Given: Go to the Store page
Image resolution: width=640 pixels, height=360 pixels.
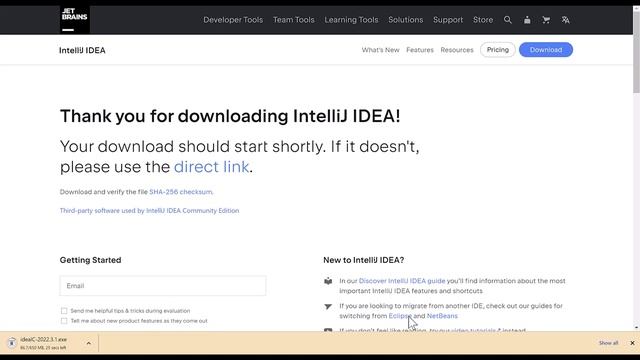Looking at the screenshot, I should [483, 20].
